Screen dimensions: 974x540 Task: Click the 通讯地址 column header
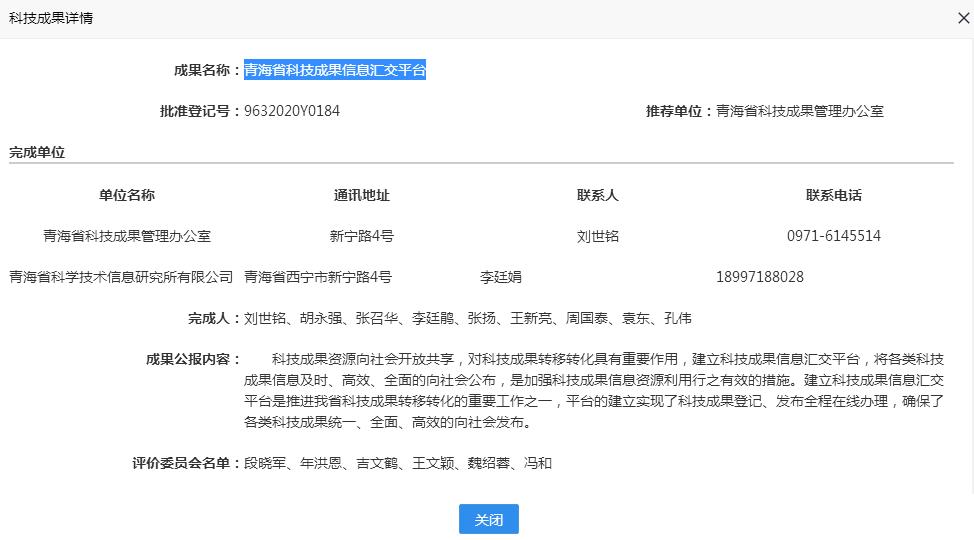361,195
